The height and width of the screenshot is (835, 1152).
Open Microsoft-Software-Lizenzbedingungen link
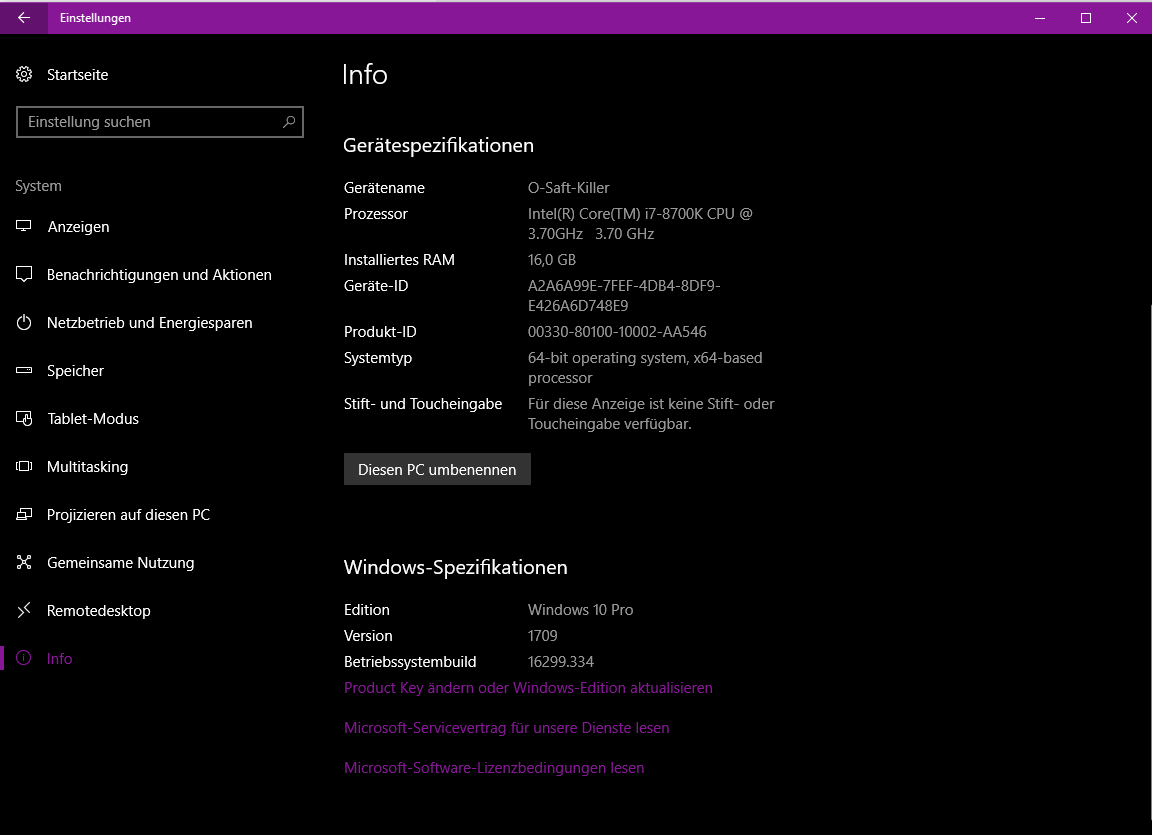(x=494, y=767)
